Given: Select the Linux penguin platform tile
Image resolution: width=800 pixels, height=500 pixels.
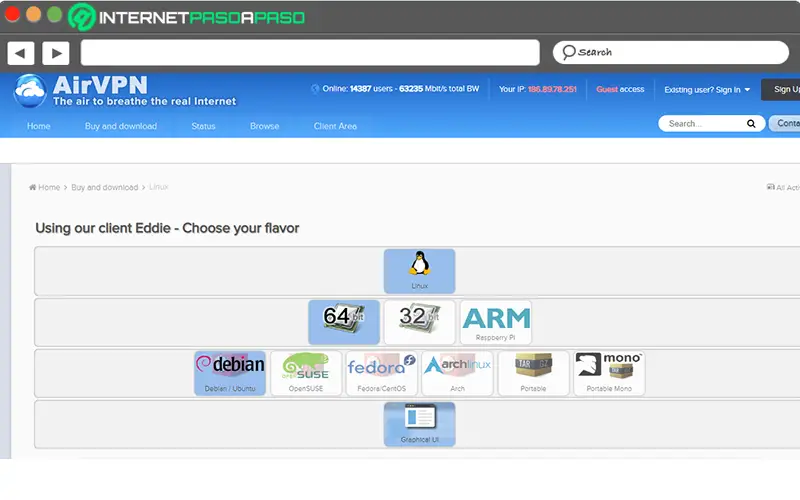Looking at the screenshot, I should click(419, 271).
